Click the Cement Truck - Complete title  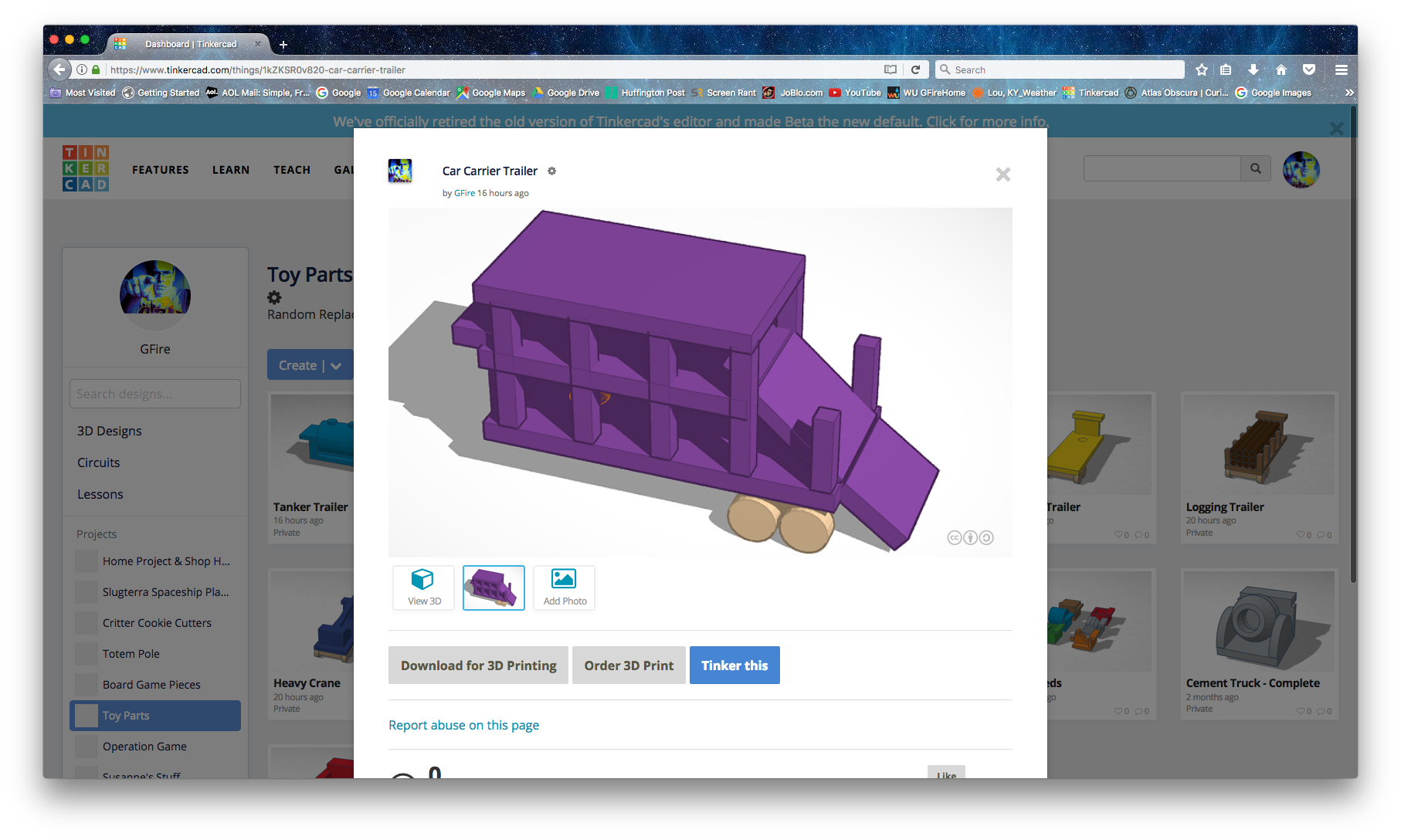pos(1253,683)
